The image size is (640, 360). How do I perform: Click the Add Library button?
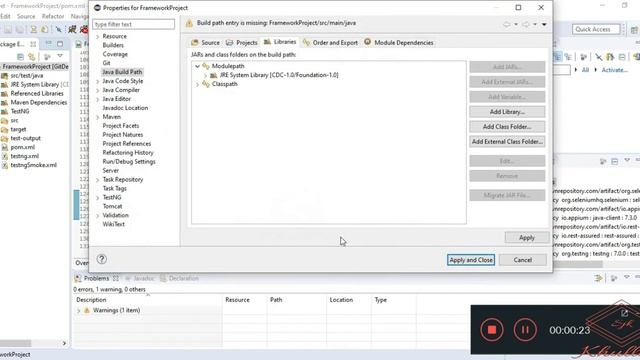coord(507,112)
